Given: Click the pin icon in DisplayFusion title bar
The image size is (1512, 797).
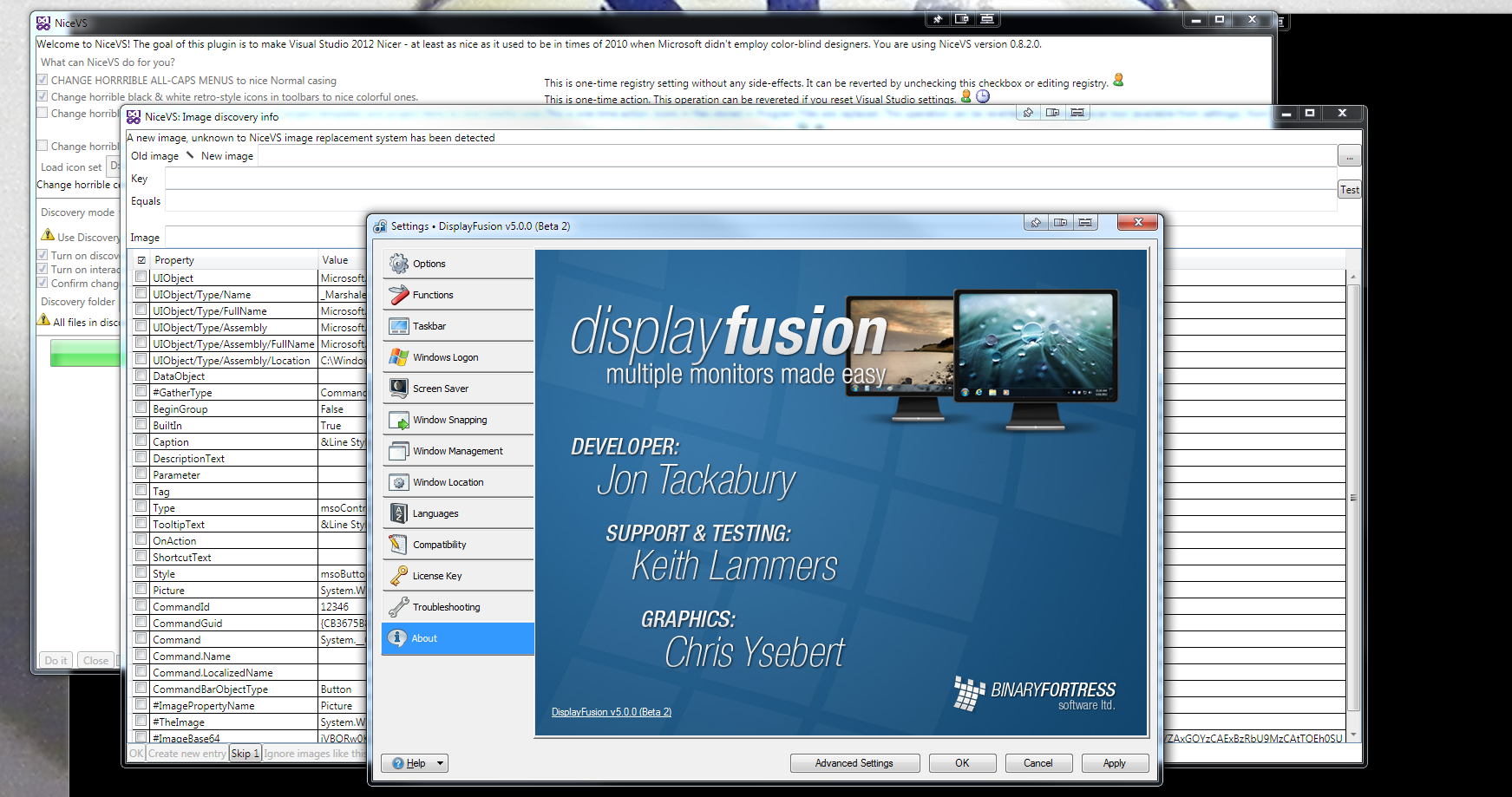Looking at the screenshot, I should (x=1035, y=223).
